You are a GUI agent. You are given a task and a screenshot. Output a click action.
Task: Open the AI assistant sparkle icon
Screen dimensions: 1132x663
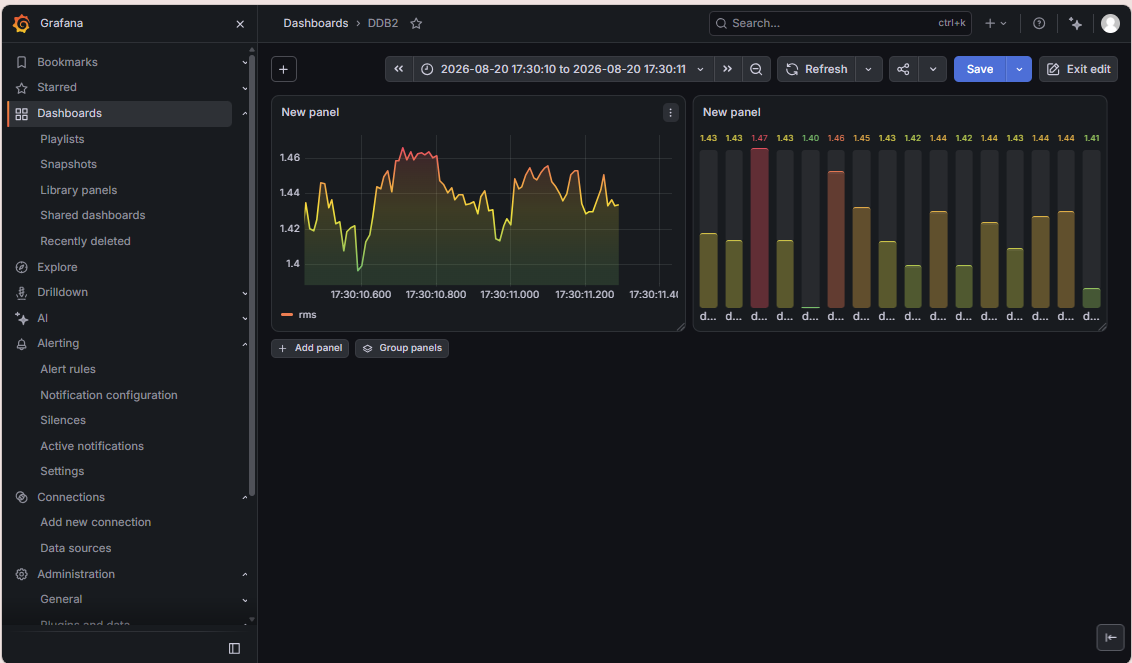(x=1076, y=23)
